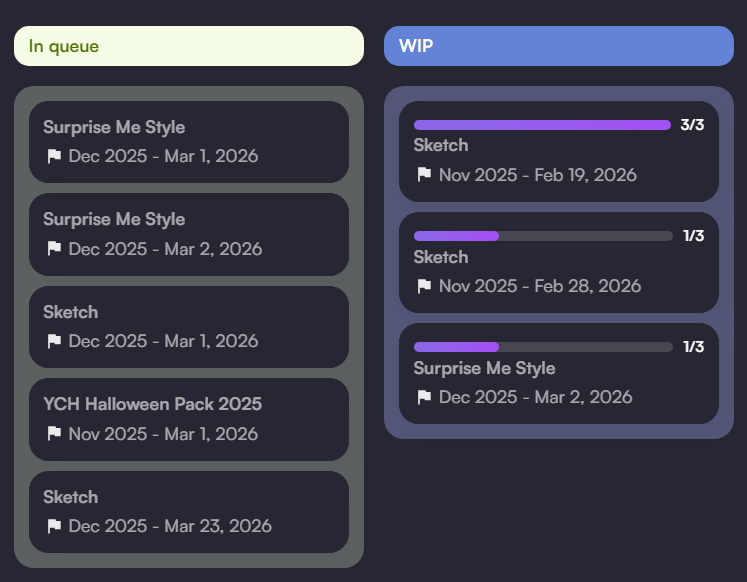Viewport: 747px width, 582px height.
Task: Select the In queue column header
Action: pyautogui.click(x=189, y=46)
